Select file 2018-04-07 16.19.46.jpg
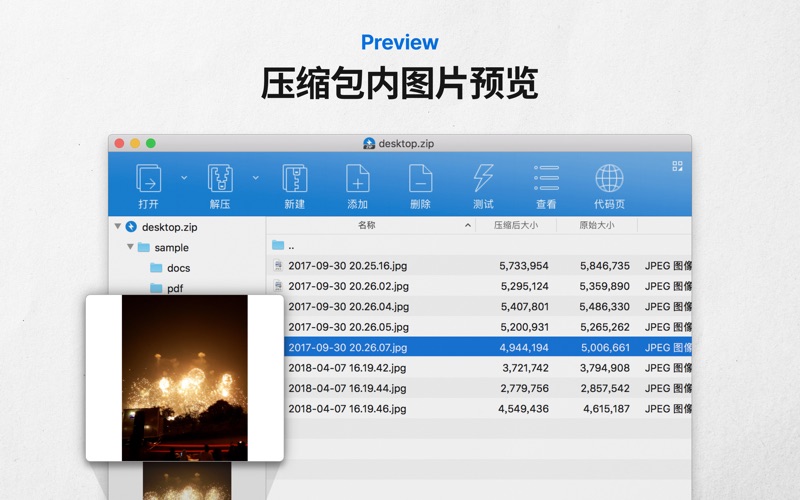The width and height of the screenshot is (800, 500). point(347,409)
